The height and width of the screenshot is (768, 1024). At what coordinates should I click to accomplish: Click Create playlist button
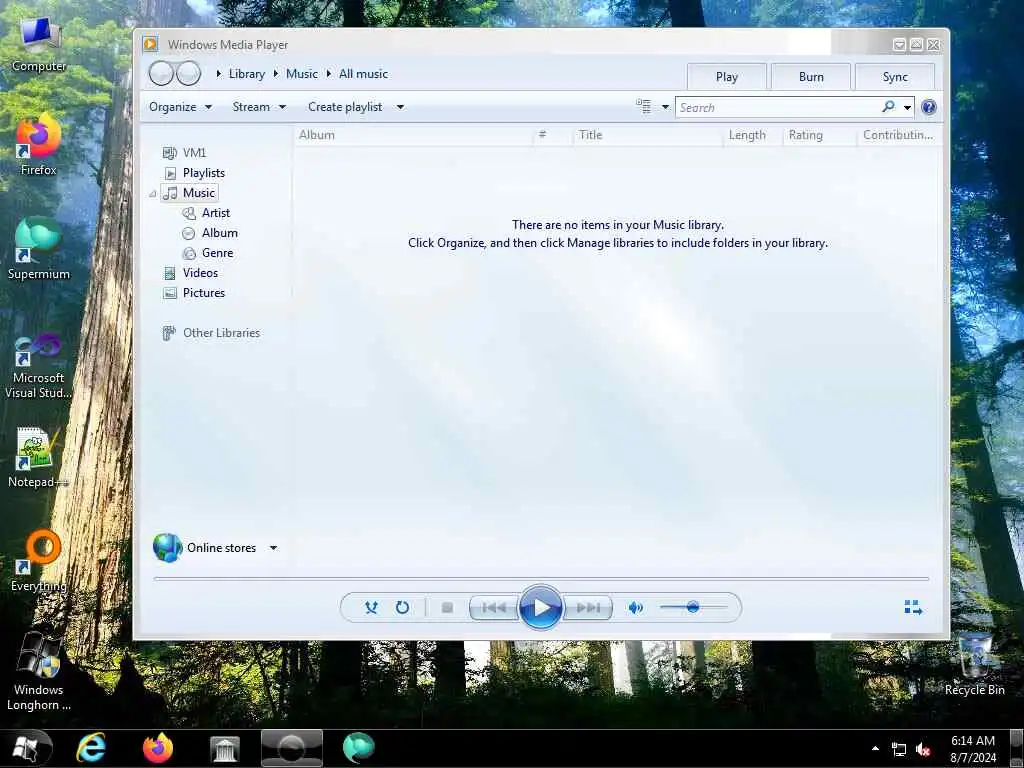click(345, 106)
